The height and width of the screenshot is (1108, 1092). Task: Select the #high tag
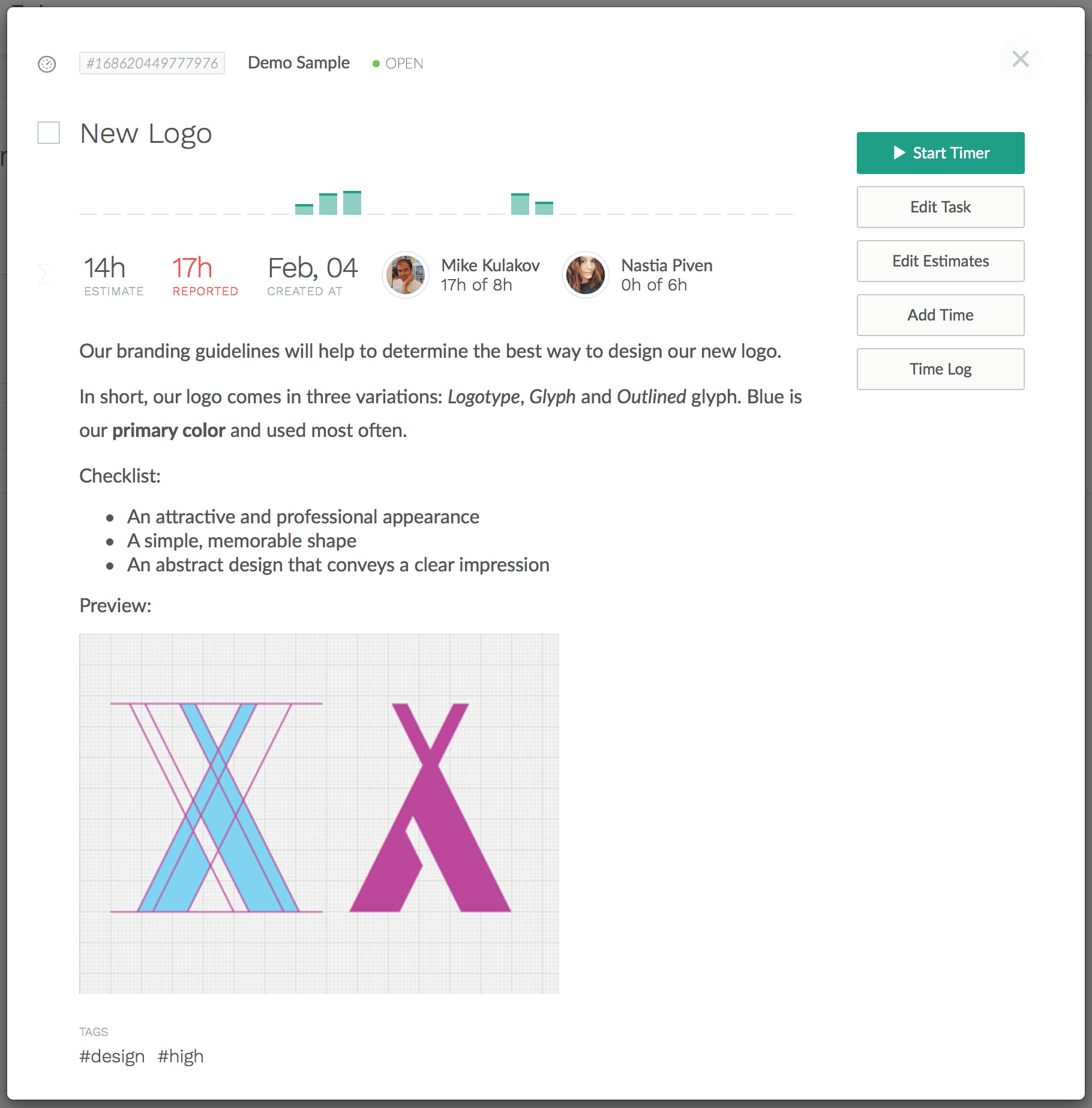click(x=181, y=1056)
